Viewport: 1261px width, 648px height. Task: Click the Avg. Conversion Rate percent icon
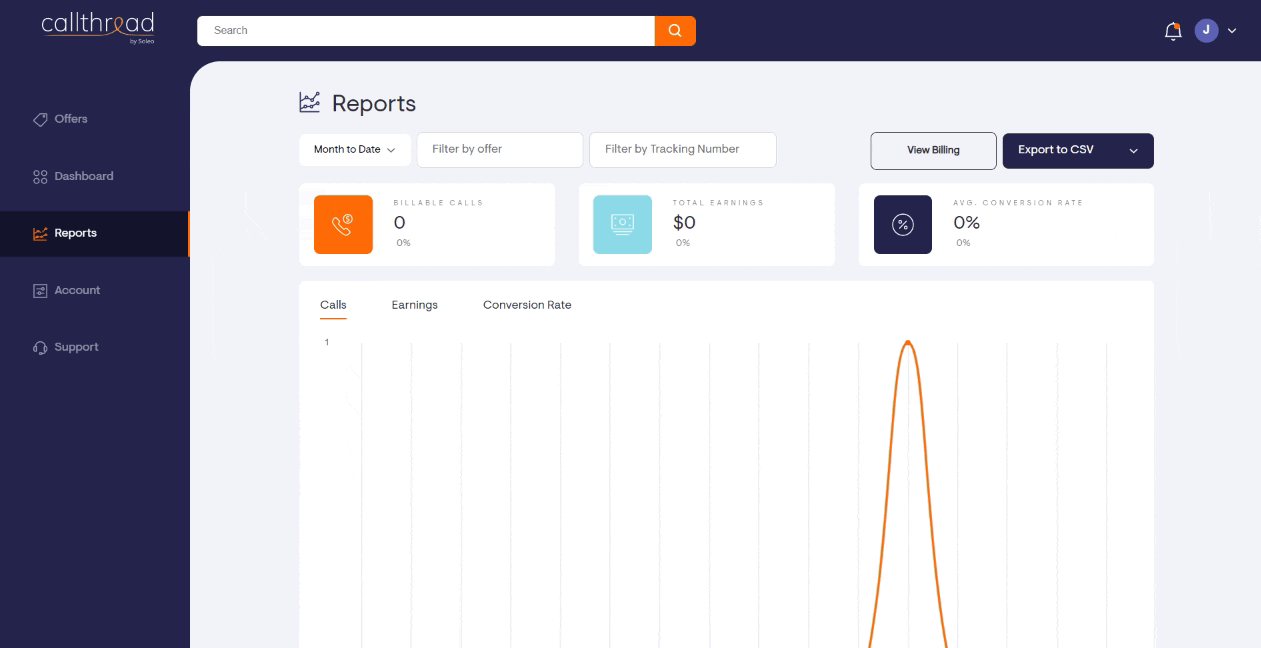(x=903, y=224)
